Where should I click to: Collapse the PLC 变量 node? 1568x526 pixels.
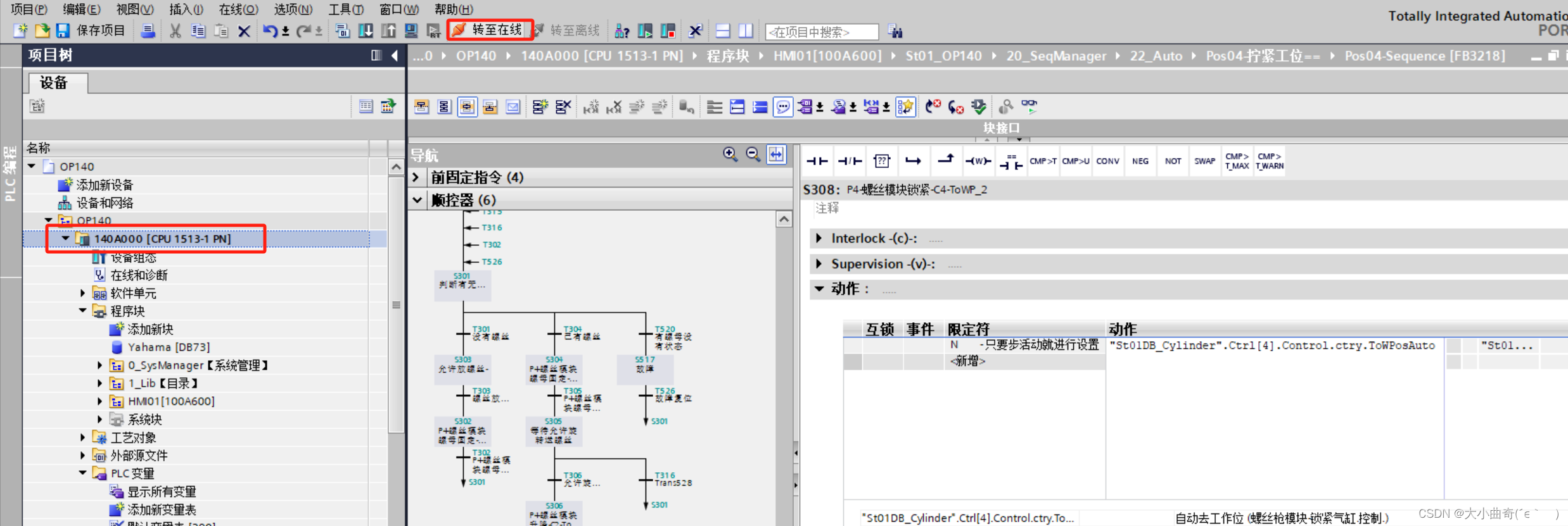coord(82,473)
